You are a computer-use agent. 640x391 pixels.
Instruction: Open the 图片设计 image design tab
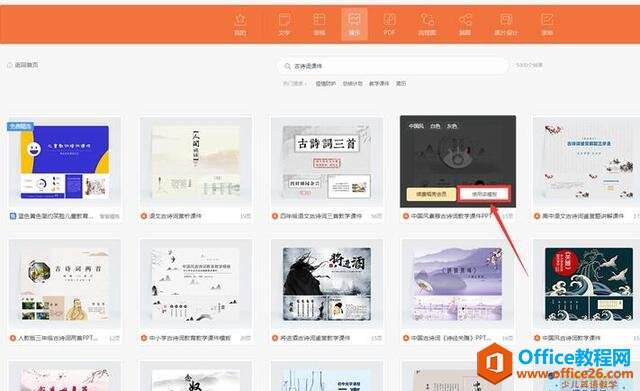click(x=506, y=24)
